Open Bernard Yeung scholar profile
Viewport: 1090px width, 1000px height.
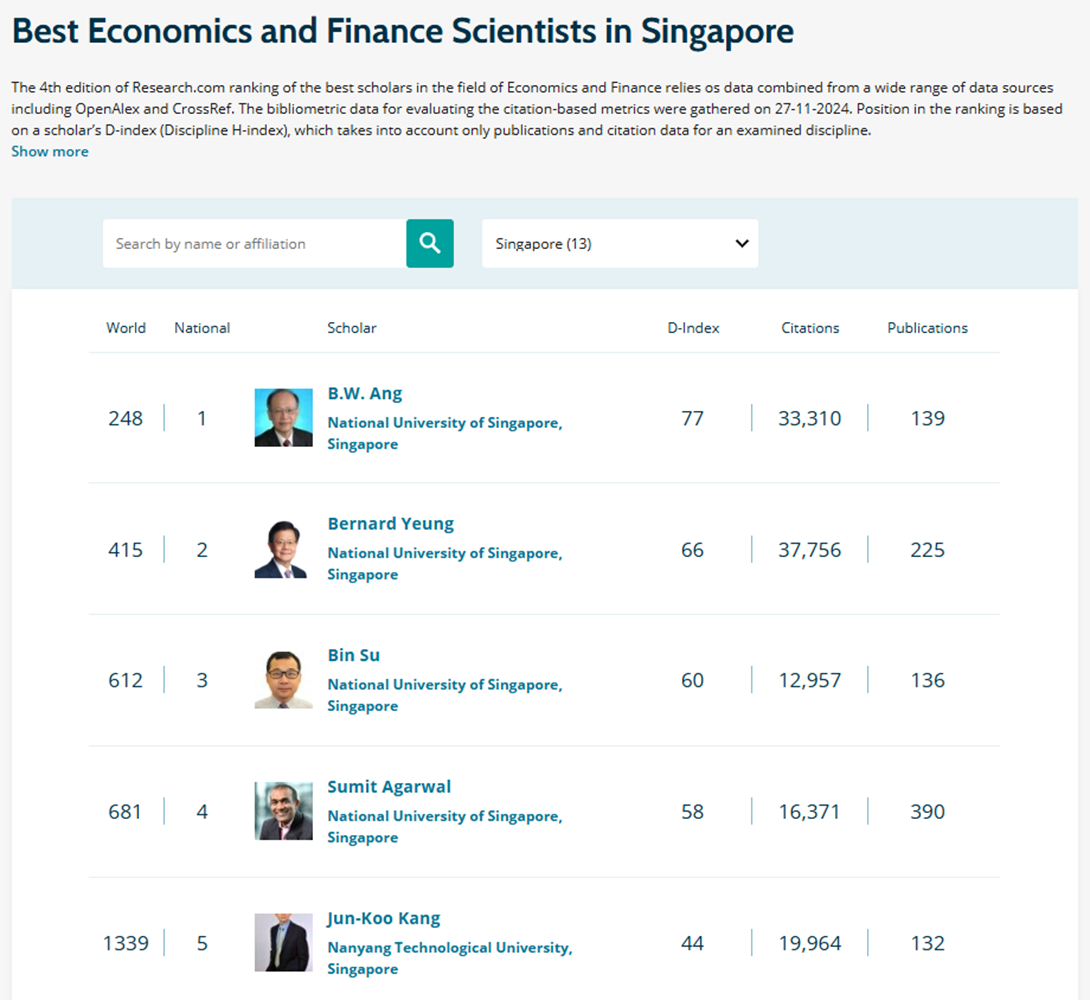pyautogui.click(x=391, y=523)
